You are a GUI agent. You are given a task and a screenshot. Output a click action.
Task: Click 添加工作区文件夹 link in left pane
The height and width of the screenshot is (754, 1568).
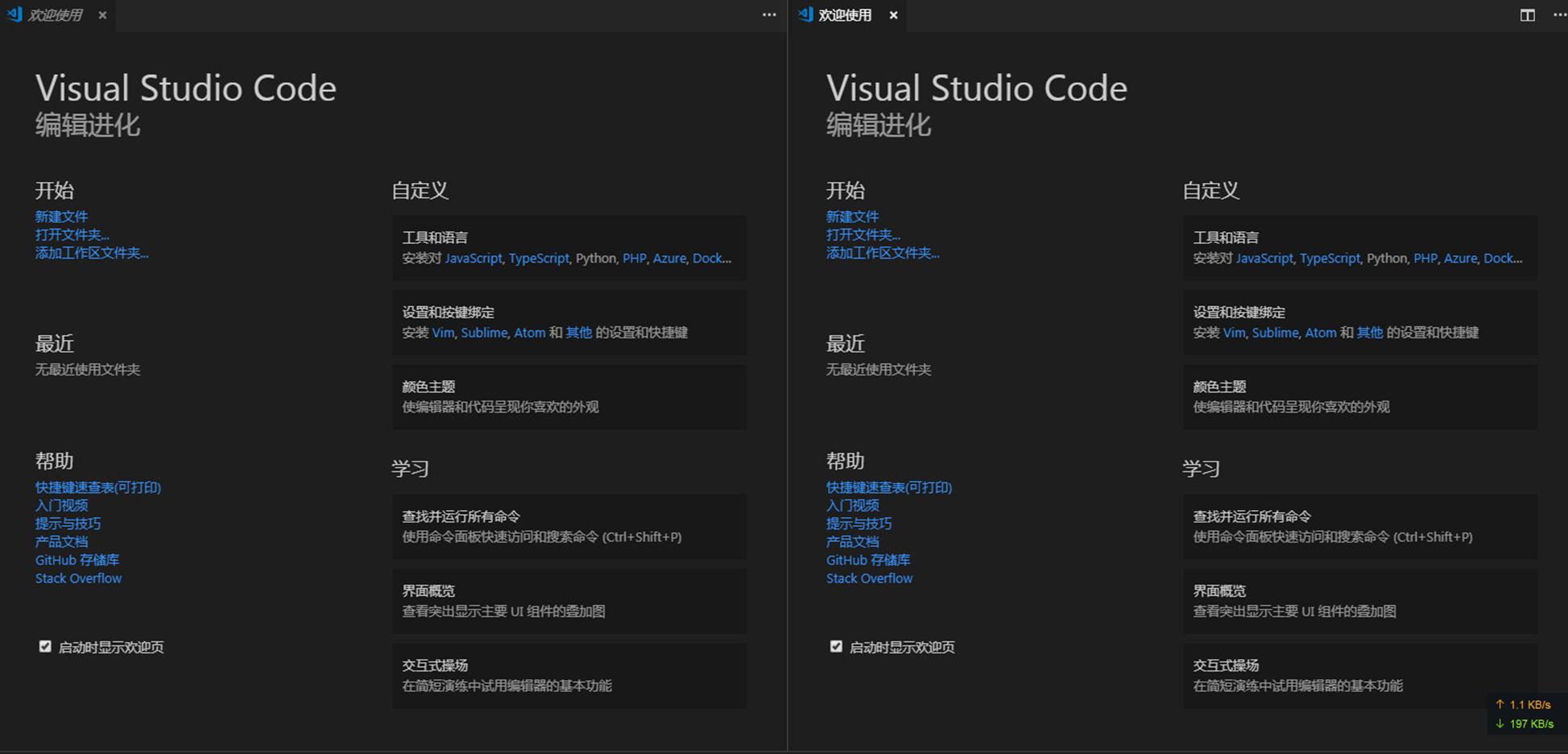tap(92, 253)
